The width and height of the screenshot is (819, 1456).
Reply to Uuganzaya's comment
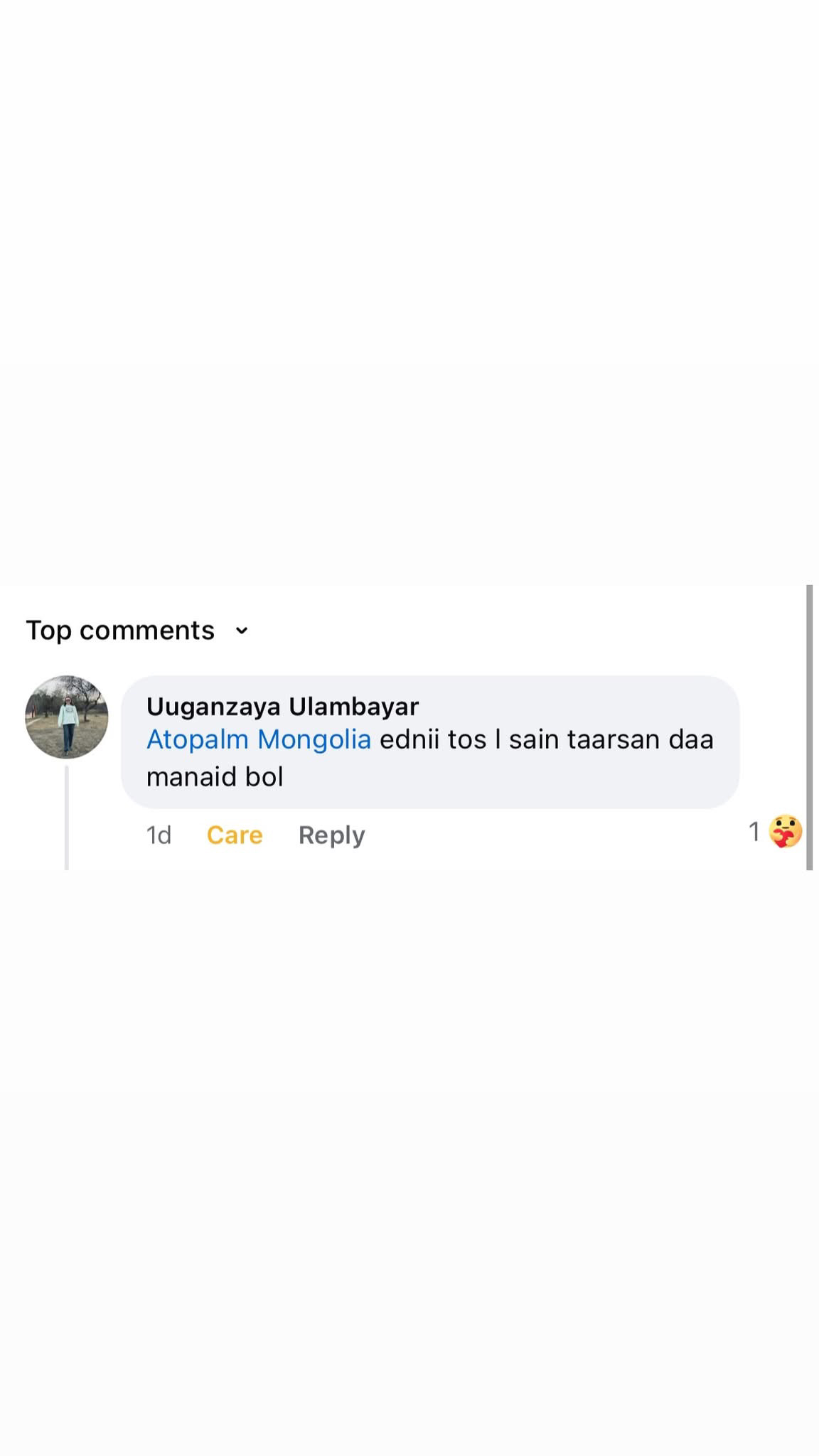331,835
